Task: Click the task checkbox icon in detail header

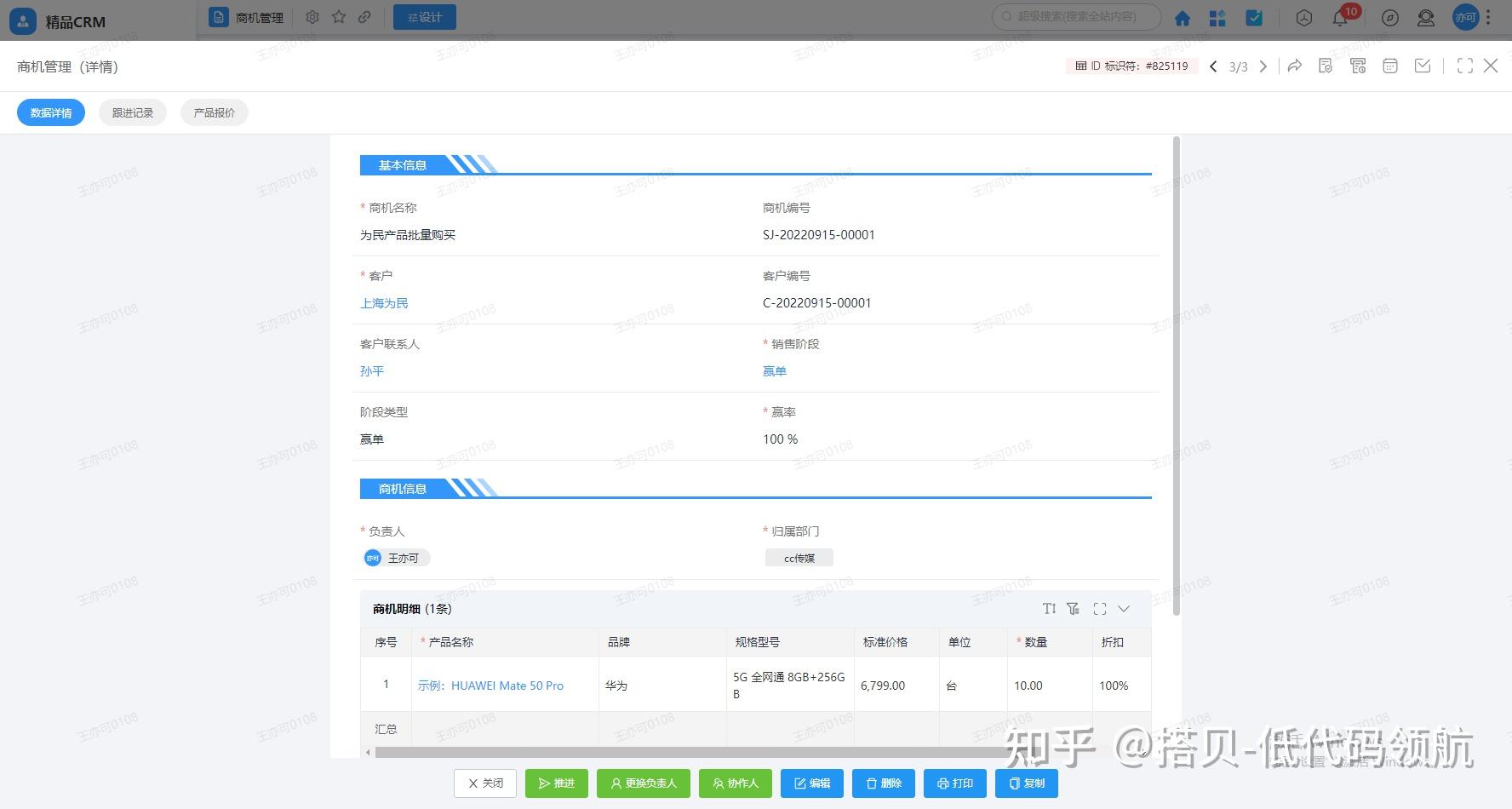Action: click(x=1423, y=66)
